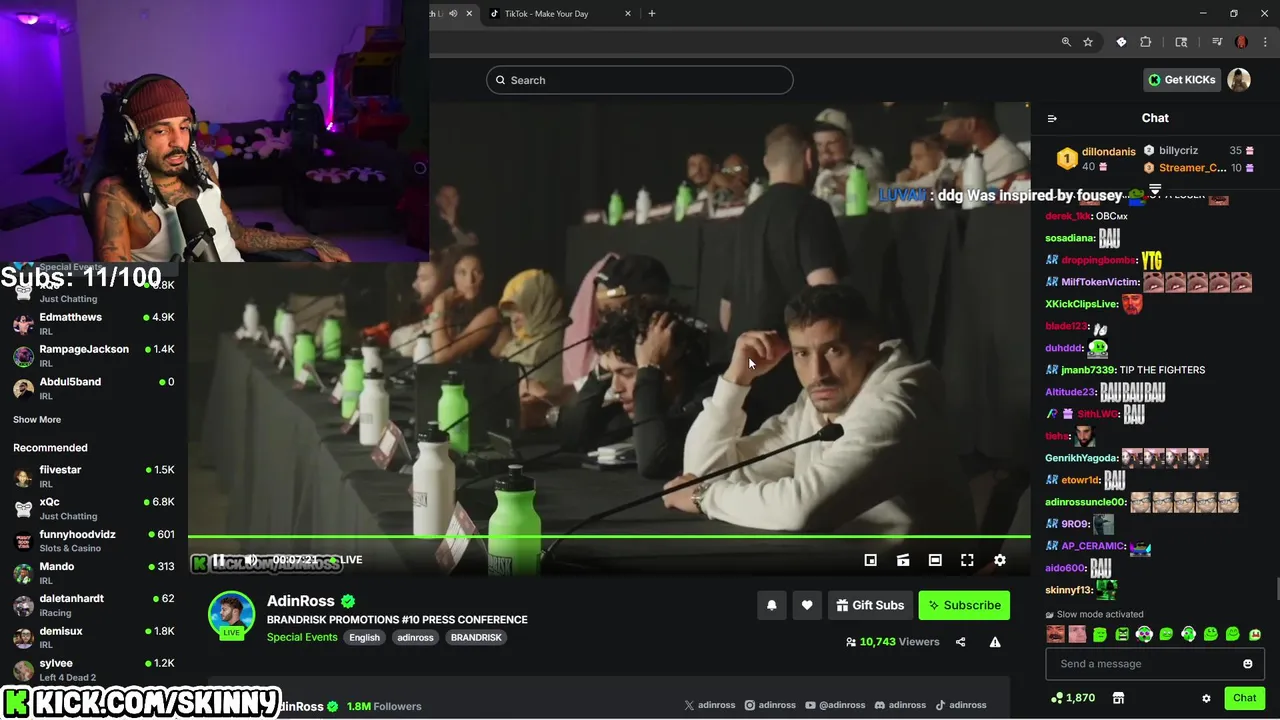The image size is (1280, 720).
Task: Focus the Kick search field
Action: [640, 80]
